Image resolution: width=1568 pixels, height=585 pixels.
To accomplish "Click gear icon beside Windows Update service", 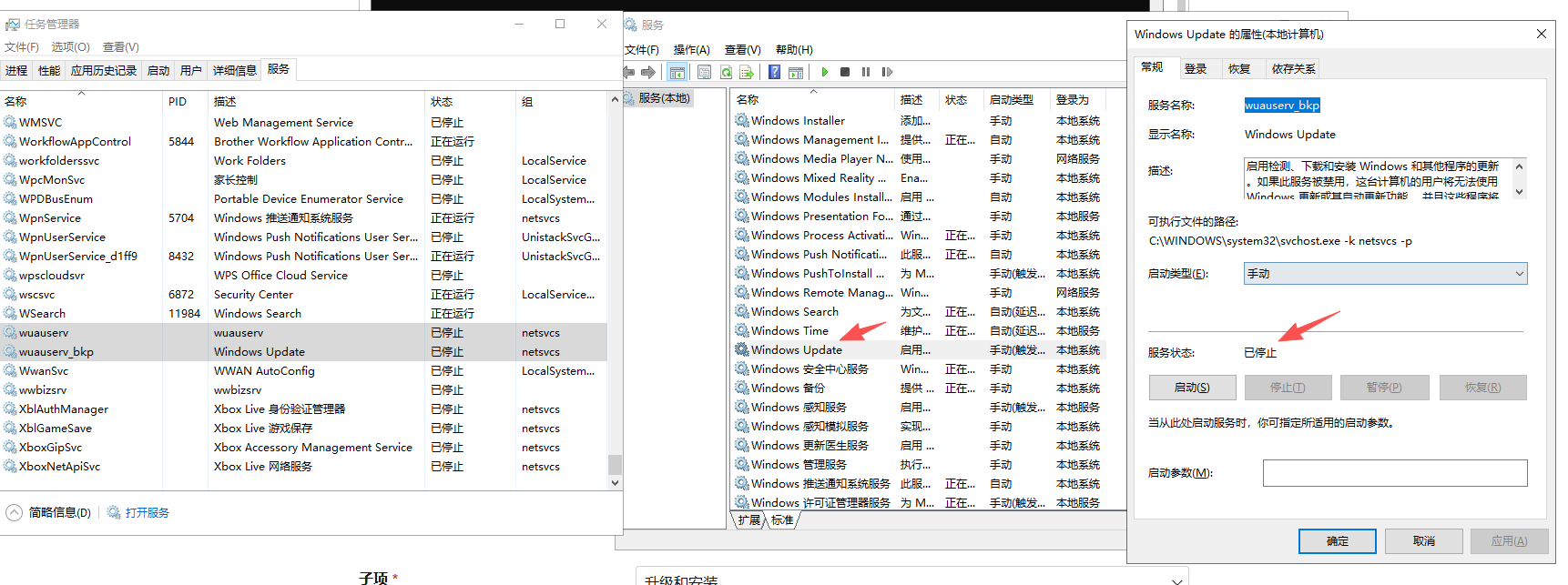I will coord(742,349).
